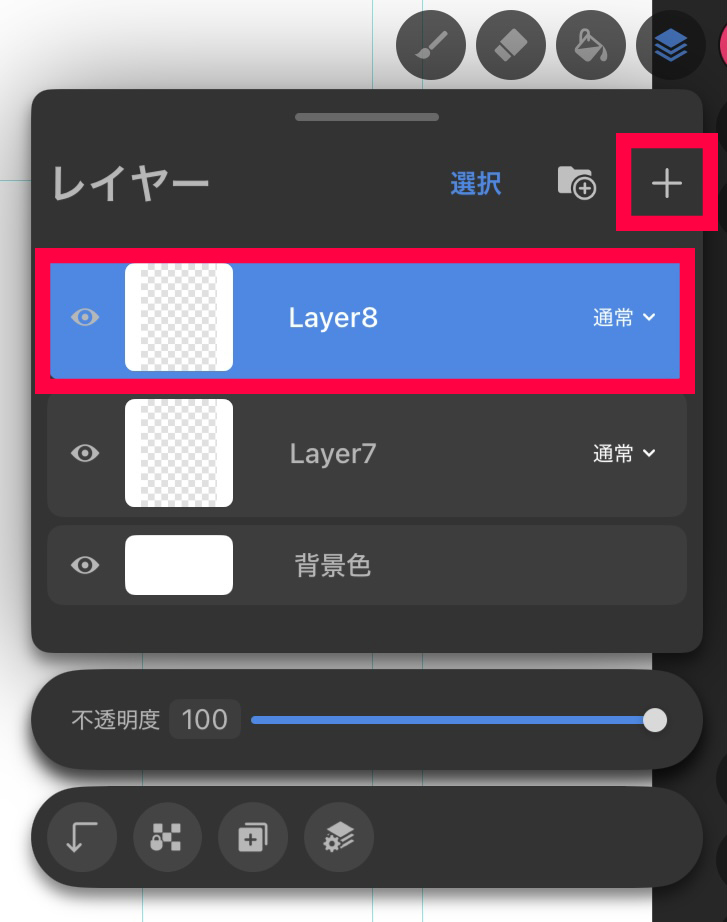Select the Layer7 row
The height and width of the screenshot is (922, 727).
point(367,454)
